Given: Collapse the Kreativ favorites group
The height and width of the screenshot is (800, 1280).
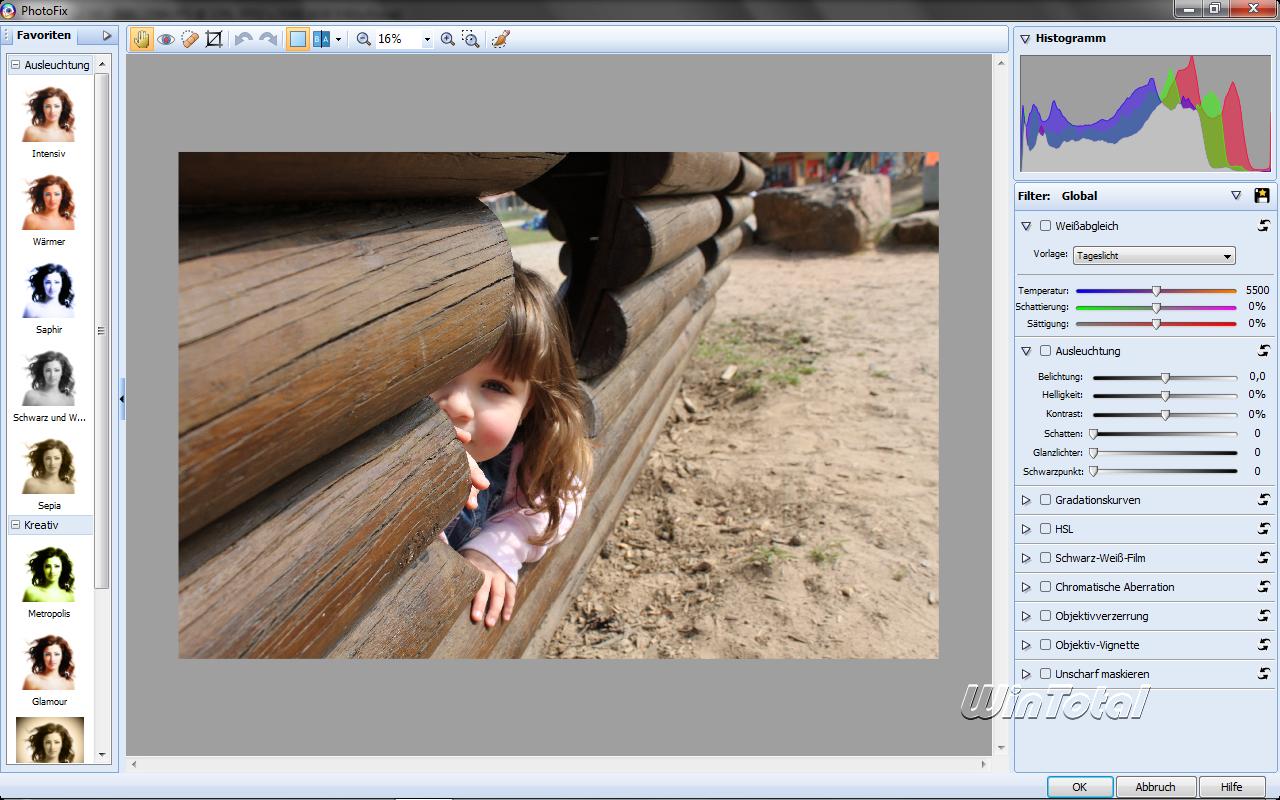Looking at the screenshot, I should [x=16, y=525].
